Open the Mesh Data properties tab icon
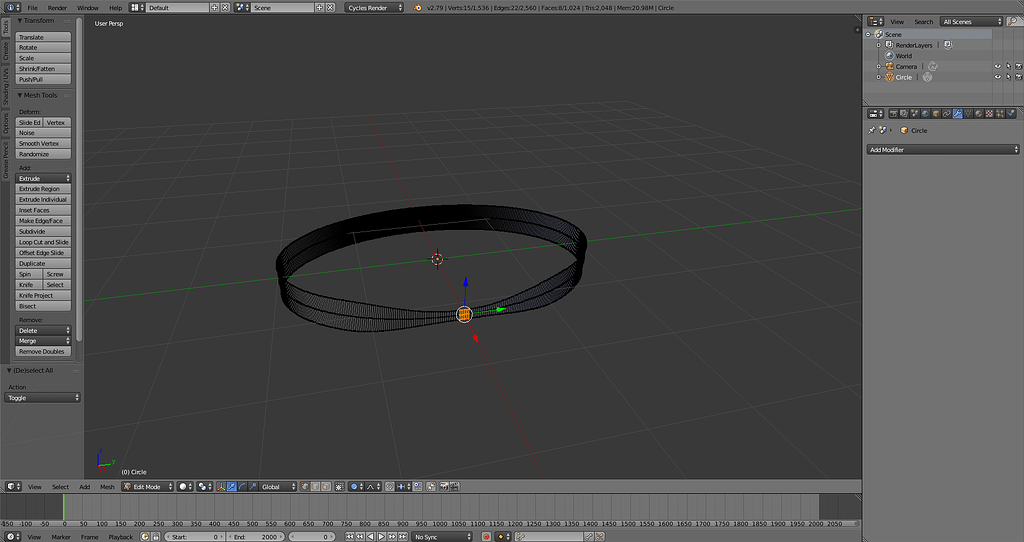 point(968,114)
